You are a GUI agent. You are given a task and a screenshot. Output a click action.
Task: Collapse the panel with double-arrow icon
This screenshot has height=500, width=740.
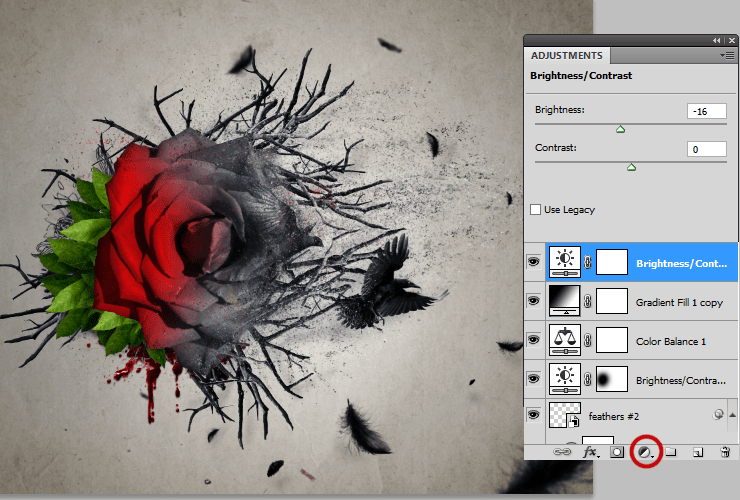click(x=716, y=41)
